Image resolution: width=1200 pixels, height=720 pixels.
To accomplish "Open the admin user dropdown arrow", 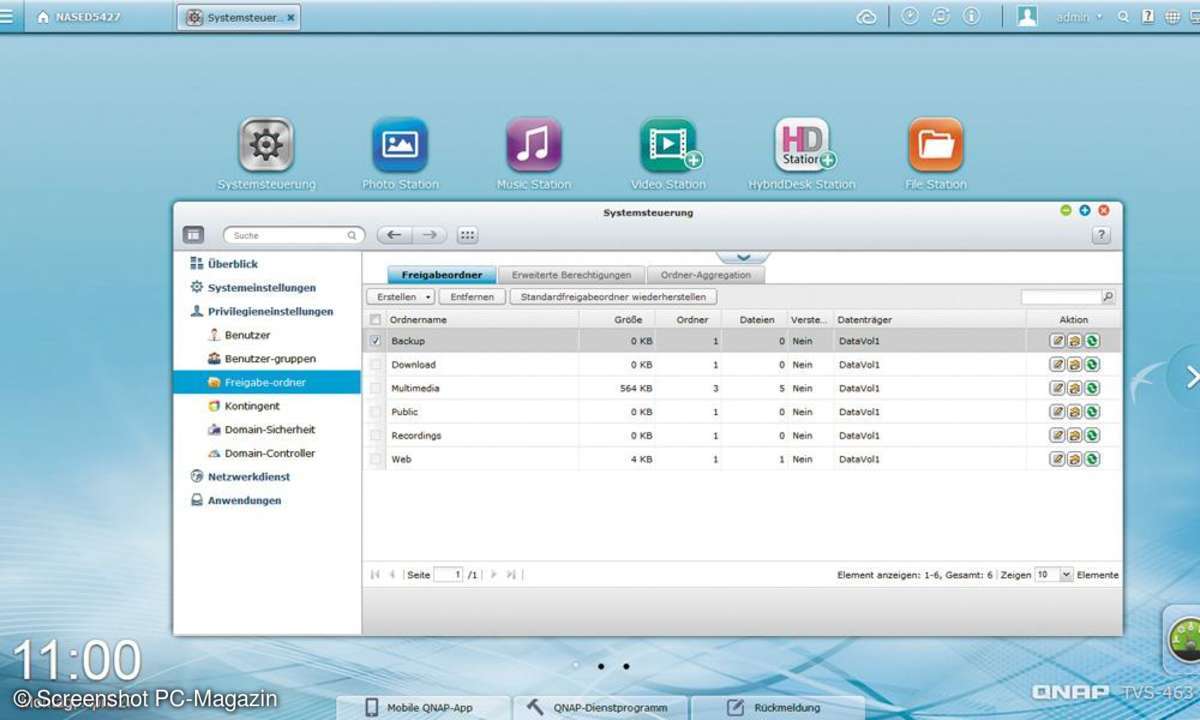I will click(1100, 17).
